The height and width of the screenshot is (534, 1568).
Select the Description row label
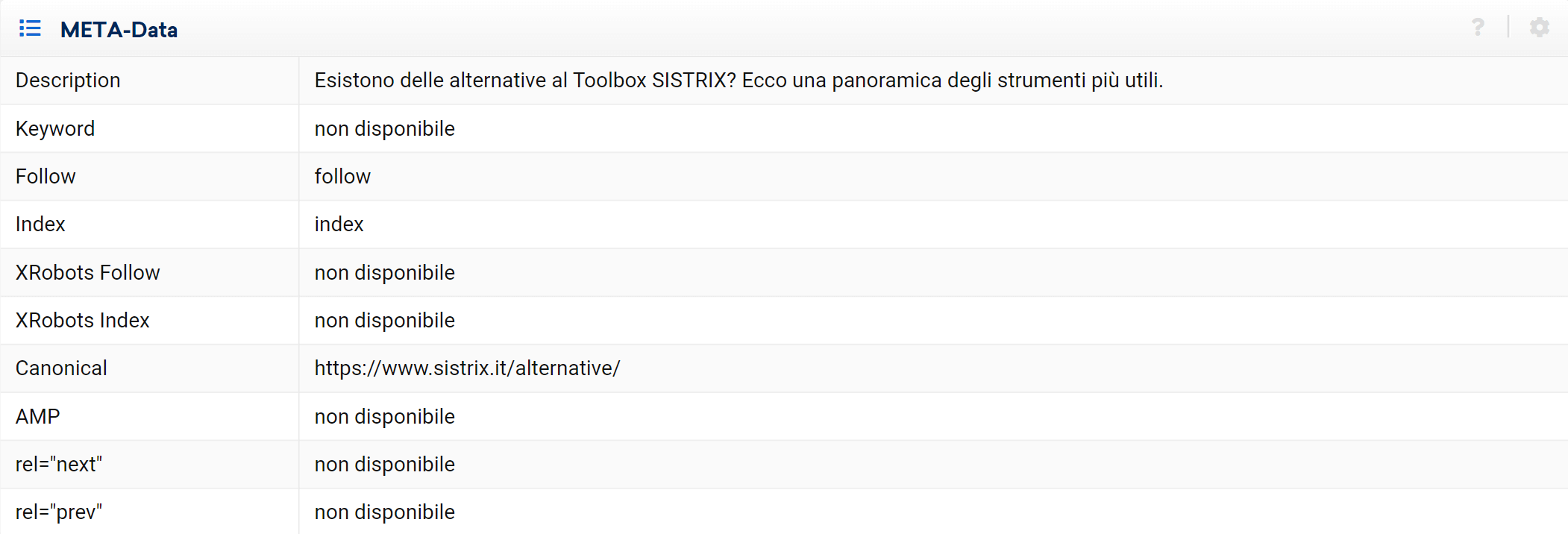pyautogui.click(x=68, y=81)
